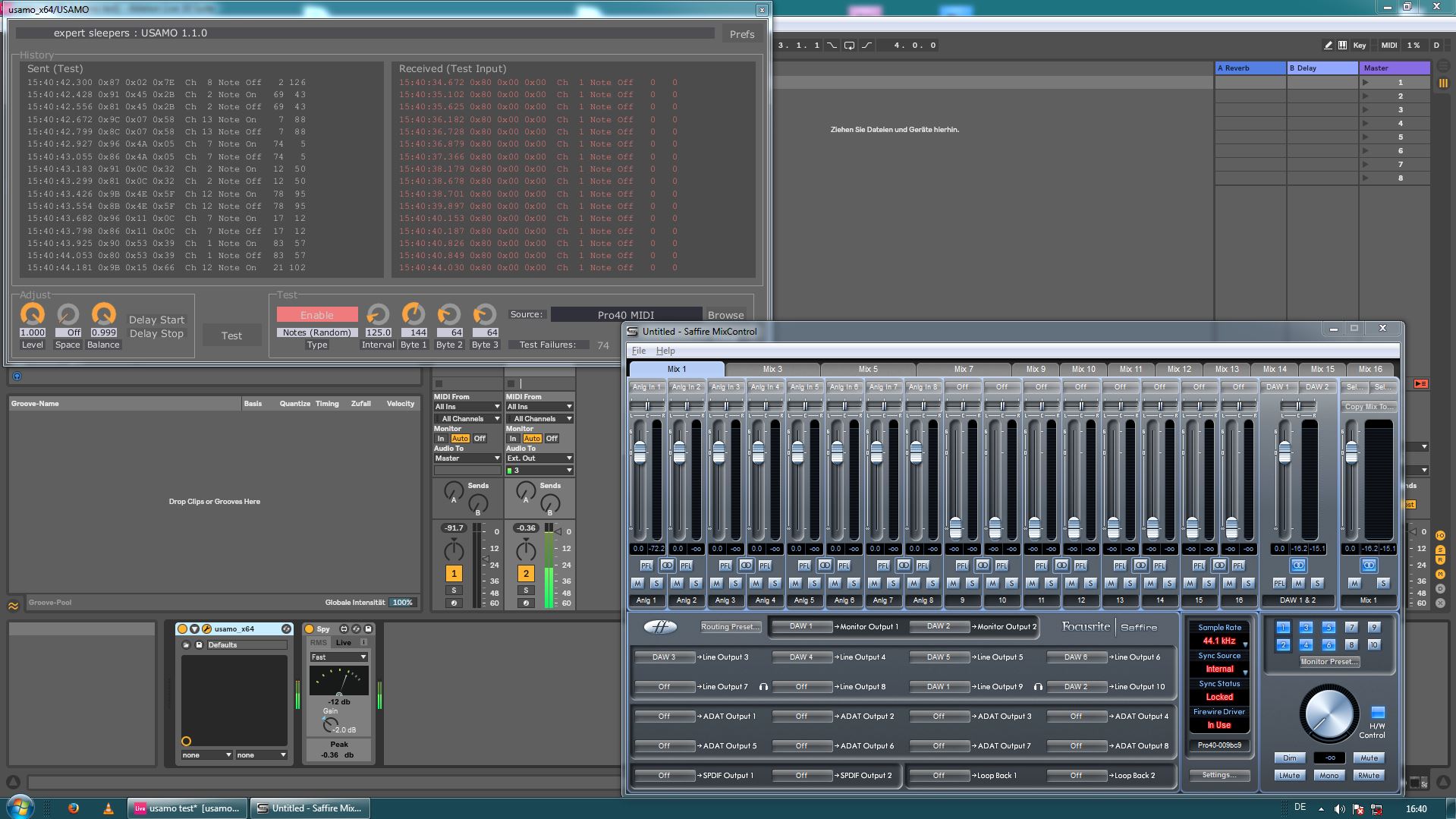Toggle LMute in monitor section
This screenshot has width=1456, height=819.
click(1289, 776)
